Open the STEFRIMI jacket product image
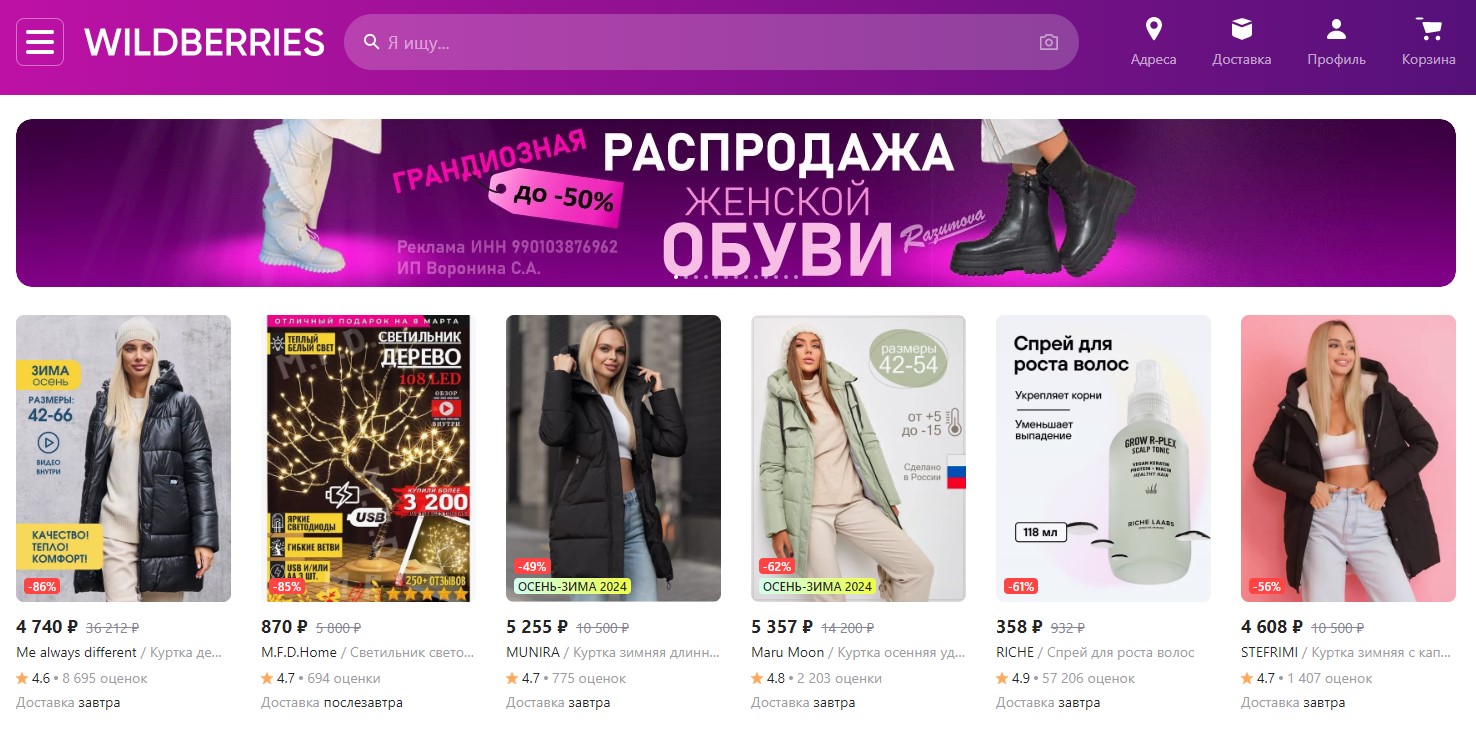The height and width of the screenshot is (732, 1476). tap(1348, 458)
